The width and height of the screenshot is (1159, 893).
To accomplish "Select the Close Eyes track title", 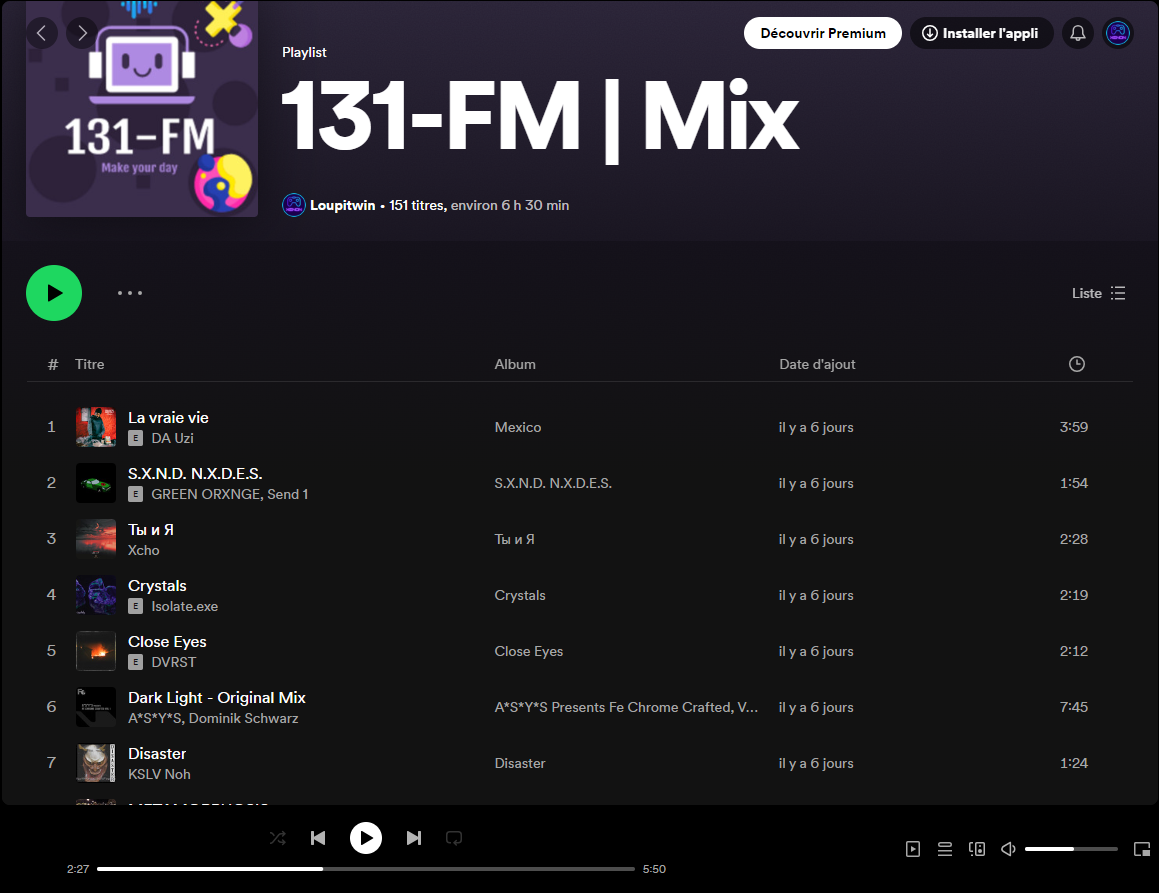I will point(167,642).
